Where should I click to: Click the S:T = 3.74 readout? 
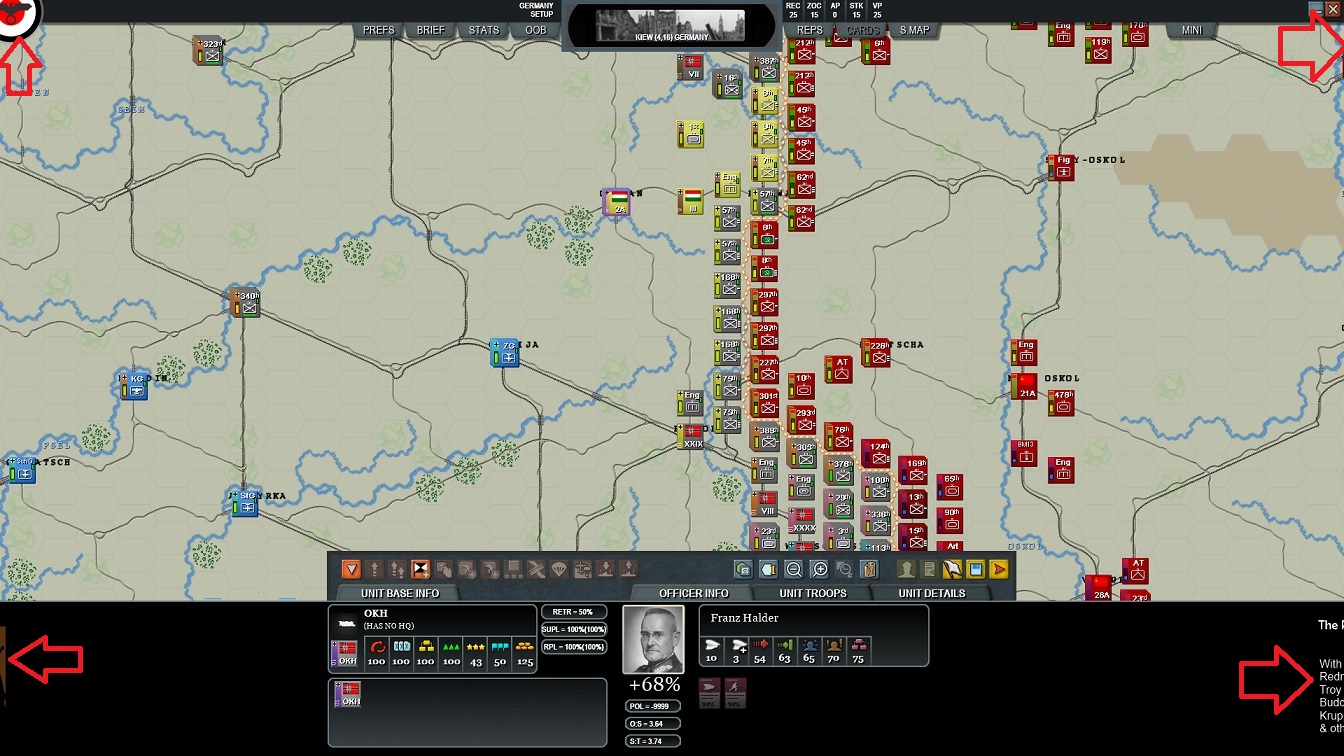654,741
